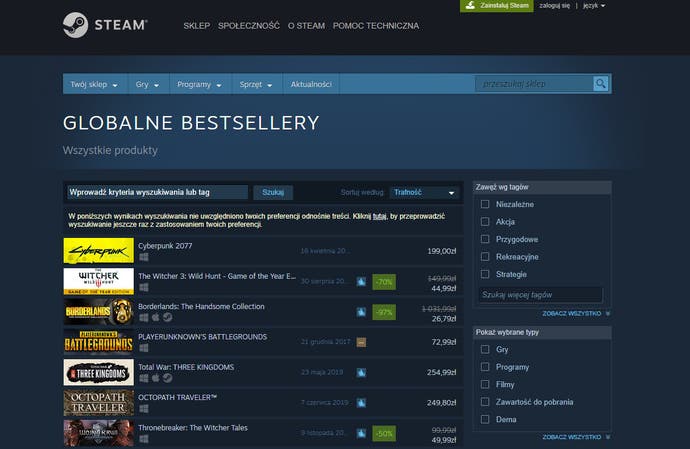Click the review icon for OCTOPATH TRAVELER
The height and width of the screenshot is (449, 690).
(x=361, y=403)
